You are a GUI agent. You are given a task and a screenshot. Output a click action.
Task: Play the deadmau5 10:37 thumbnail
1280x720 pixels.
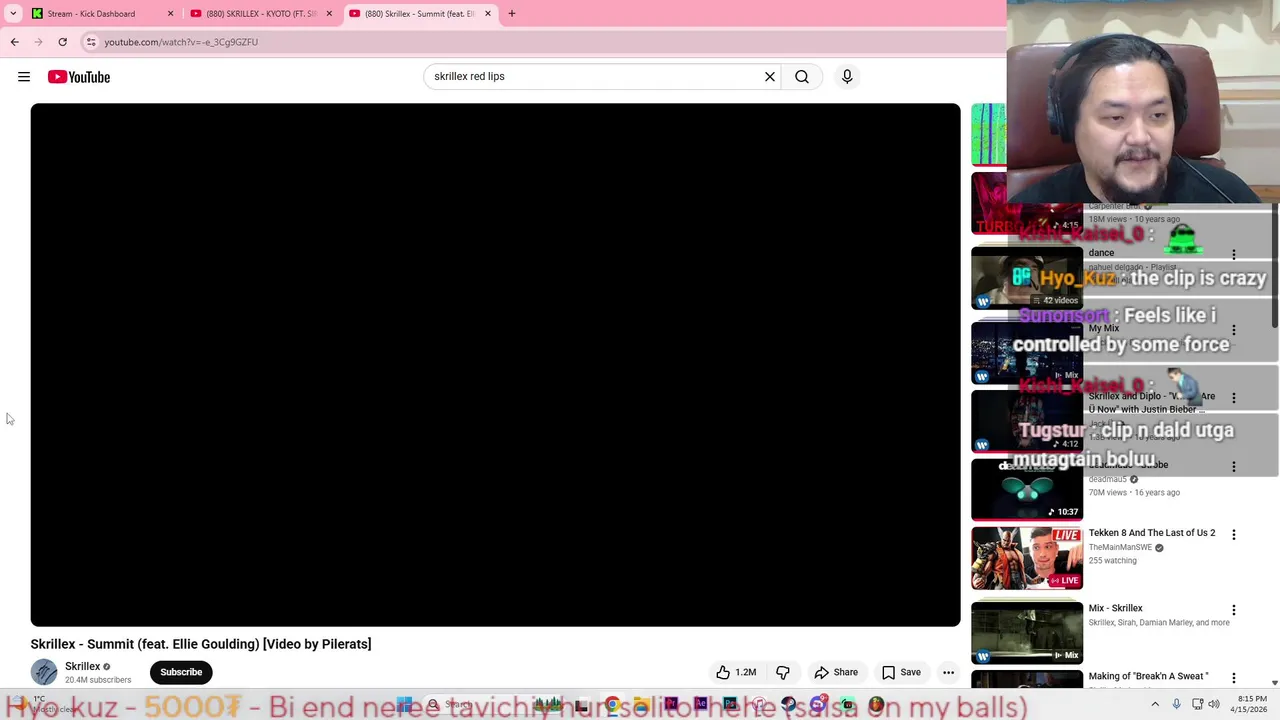(x=1026, y=490)
